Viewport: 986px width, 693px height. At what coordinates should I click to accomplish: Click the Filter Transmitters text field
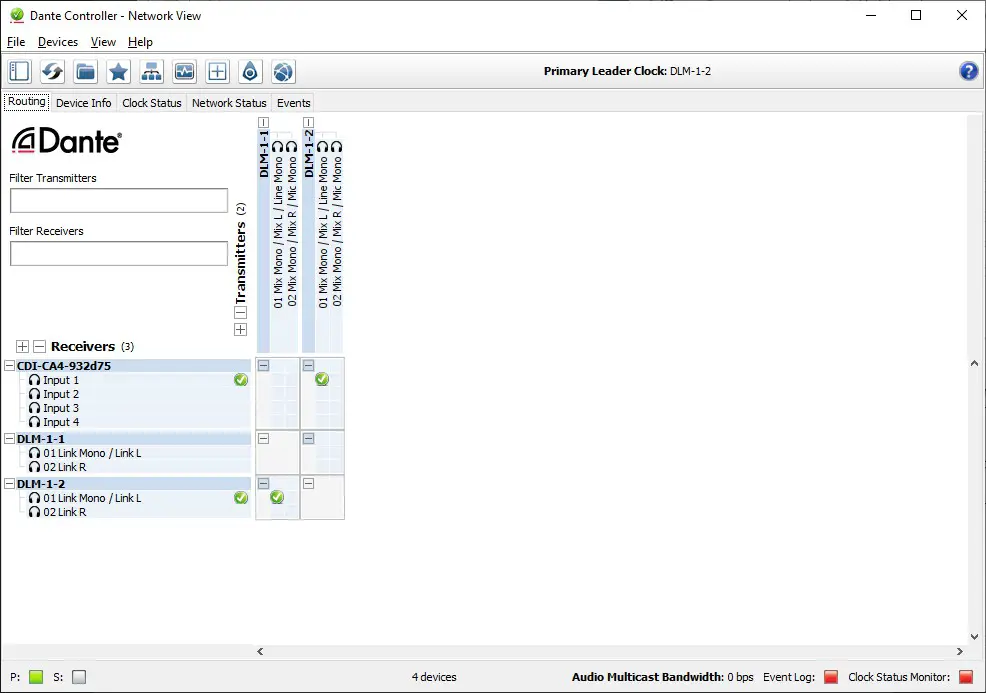119,201
